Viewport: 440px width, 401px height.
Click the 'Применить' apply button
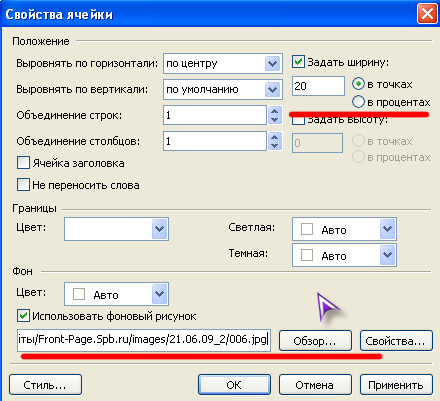tap(396, 385)
